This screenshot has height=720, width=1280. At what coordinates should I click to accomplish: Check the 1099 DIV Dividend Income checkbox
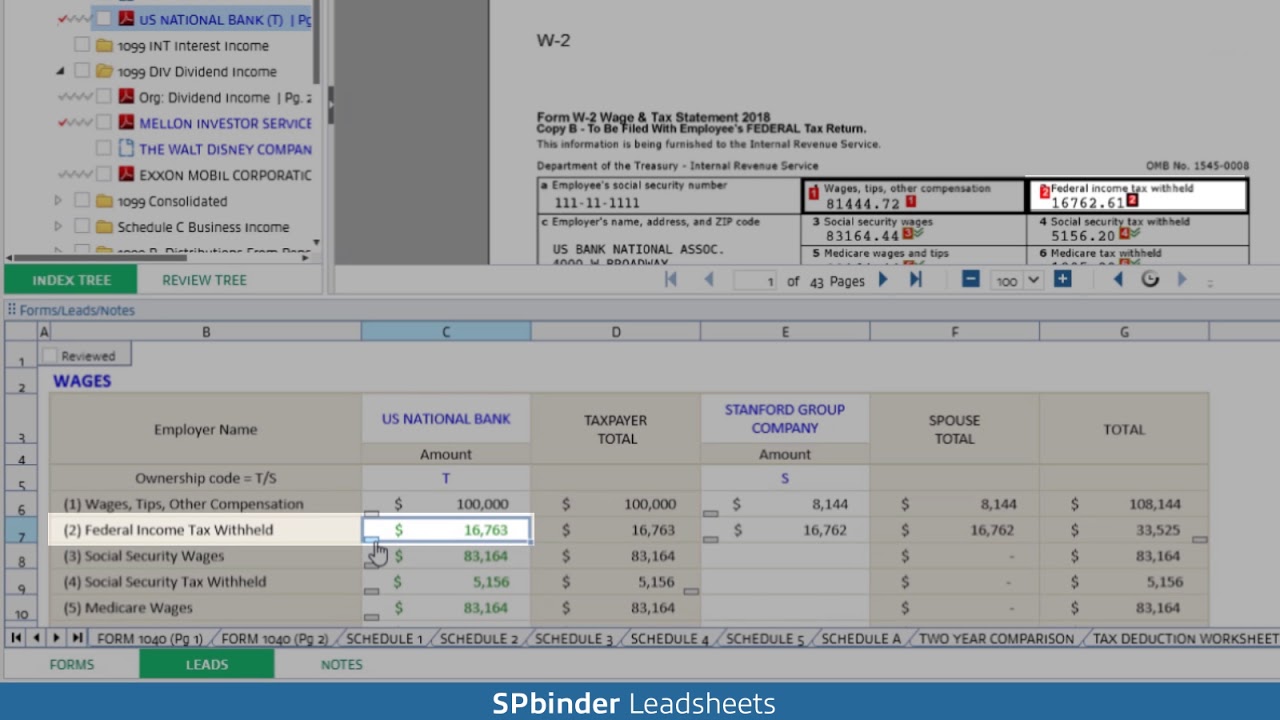tap(82, 71)
